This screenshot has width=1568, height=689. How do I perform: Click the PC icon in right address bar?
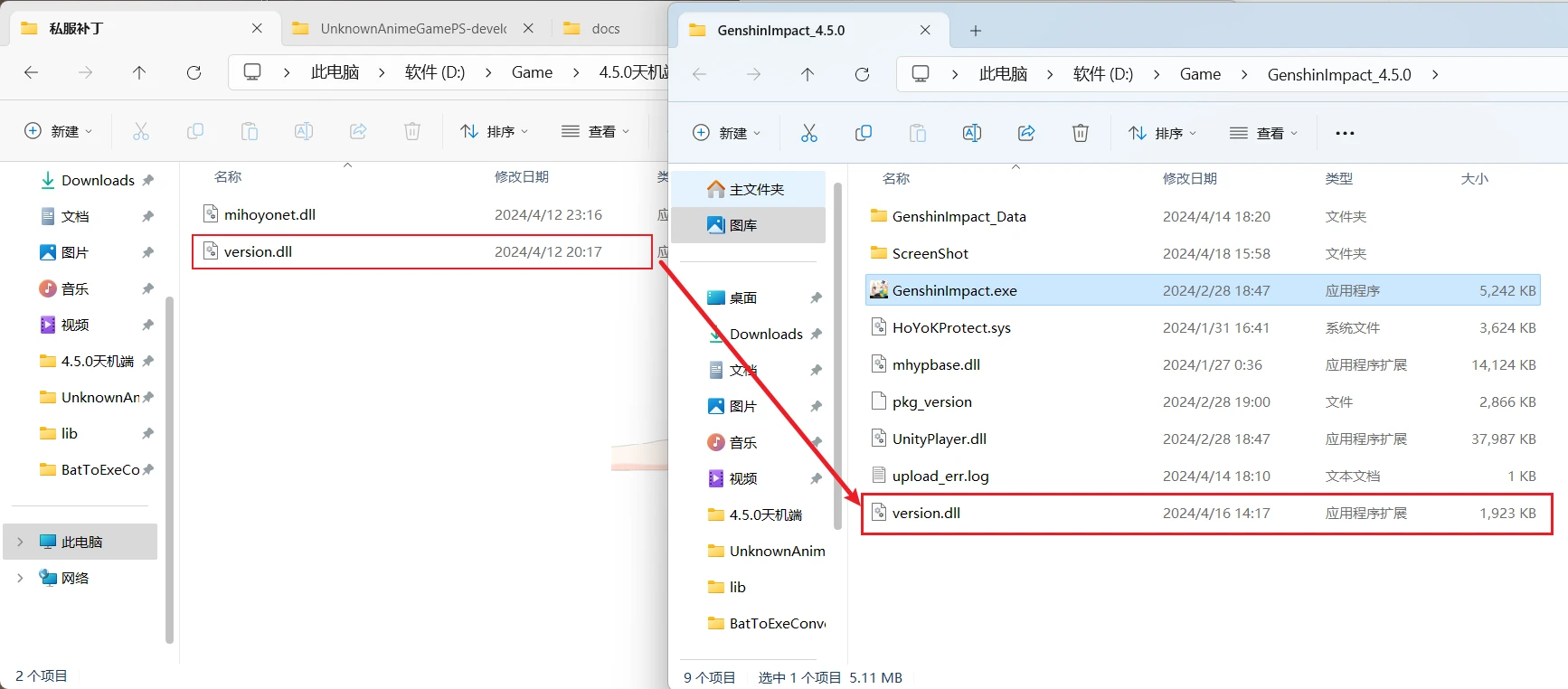pos(921,74)
